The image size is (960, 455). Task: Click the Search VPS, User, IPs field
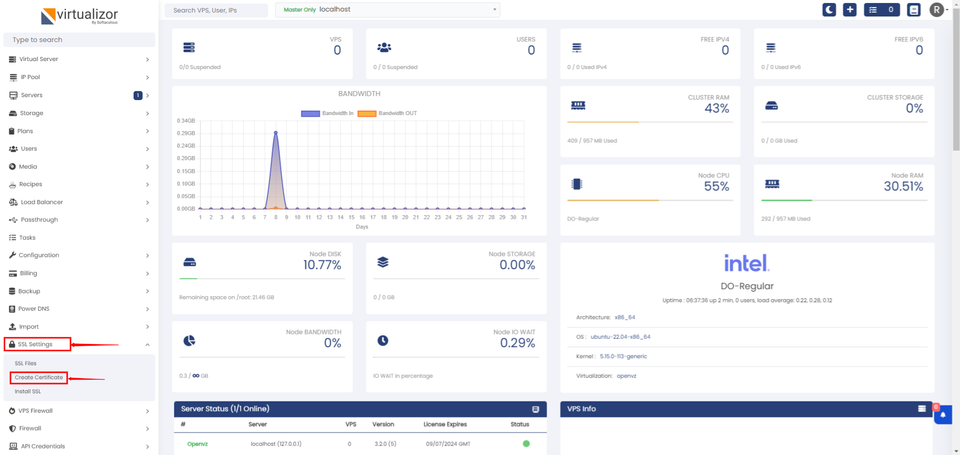point(216,10)
